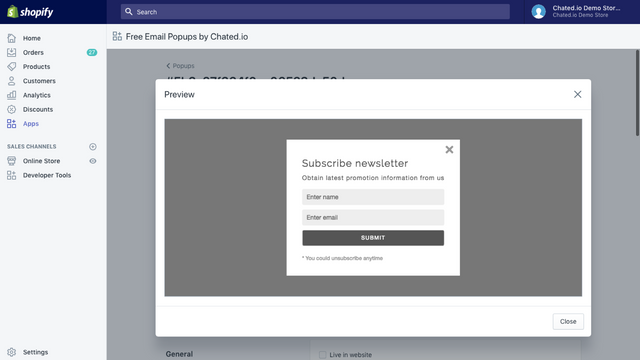640x360 pixels.
Task: Click the Products tag icon
Action: 11,67
